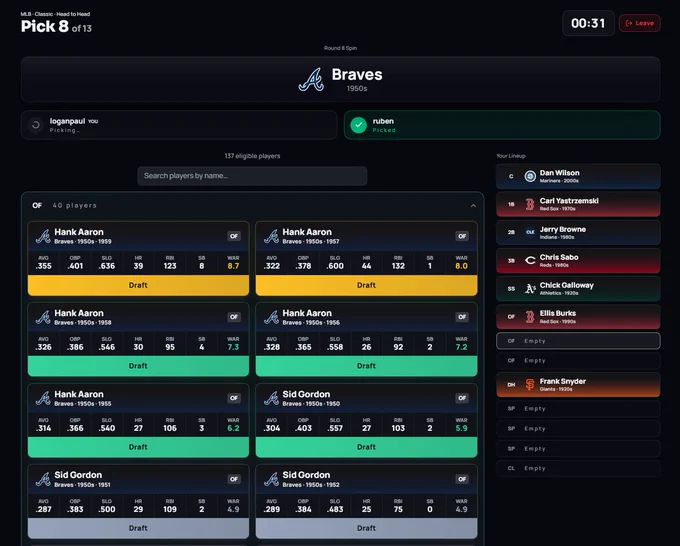Click the .355 AVG on Hank Aaron 1959

(43, 266)
